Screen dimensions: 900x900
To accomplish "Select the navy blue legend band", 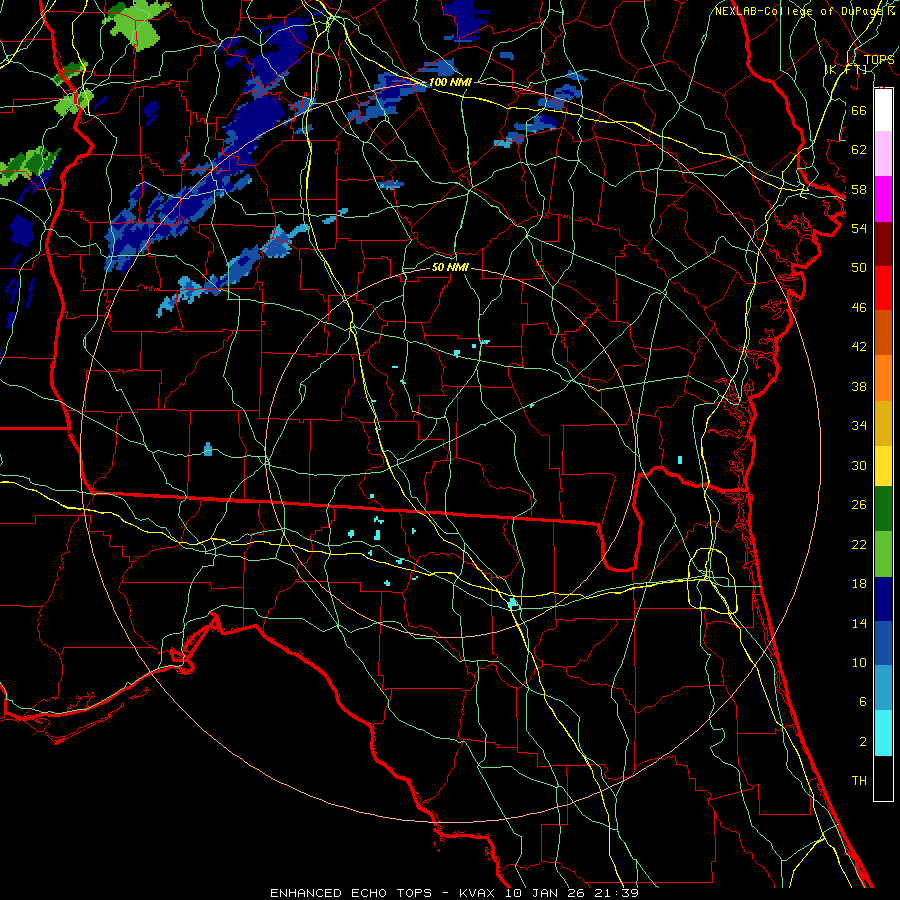I will (x=883, y=599).
